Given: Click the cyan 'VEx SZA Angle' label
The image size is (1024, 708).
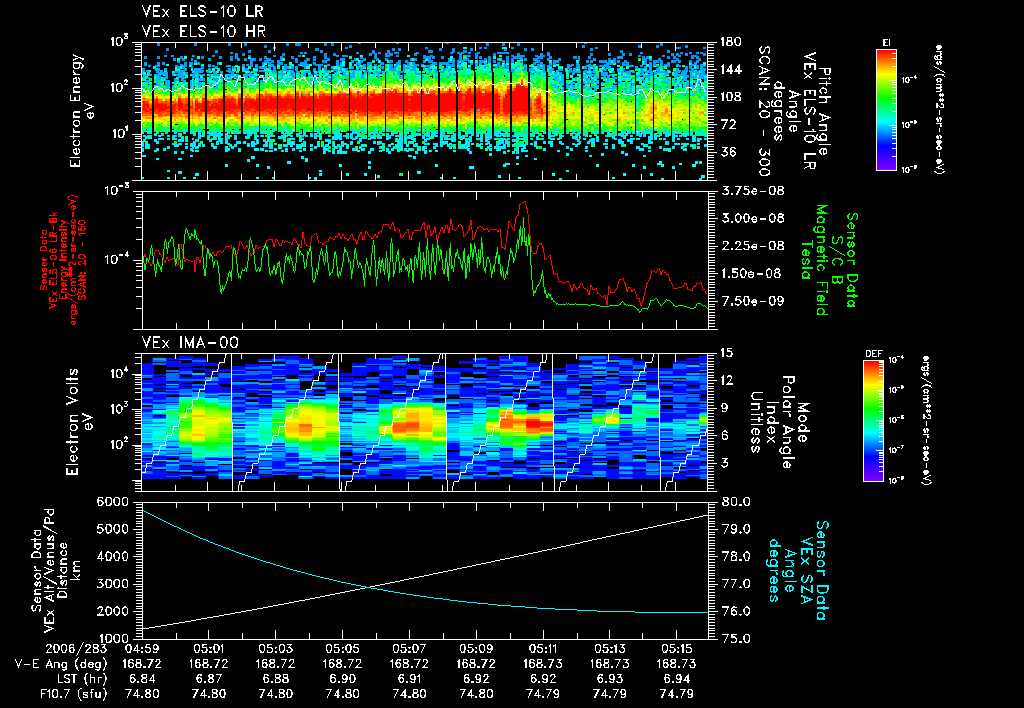Looking at the screenshot, I should [x=798, y=570].
